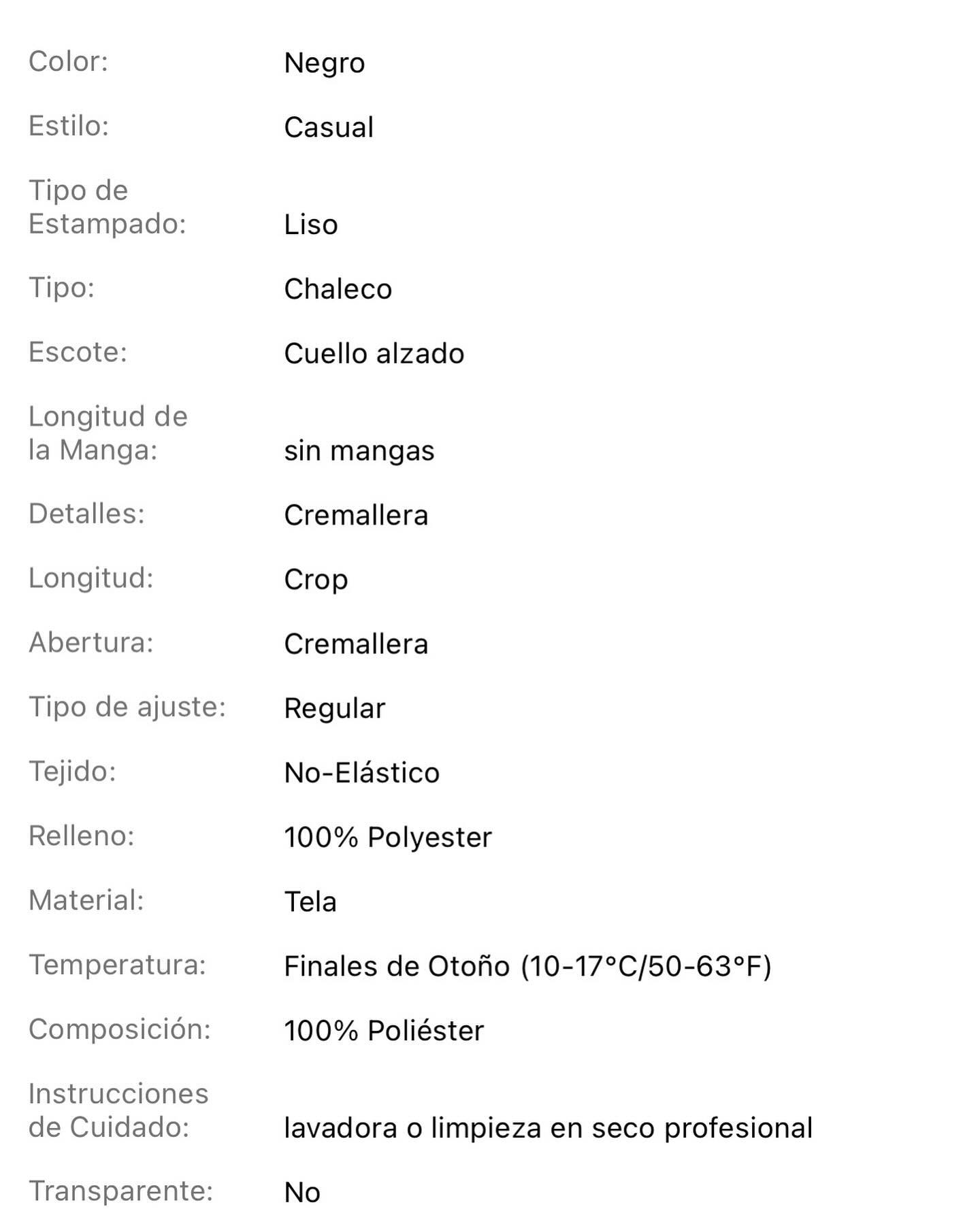
Task: Click 'Cremallera' in the Abertura row
Action: (356, 644)
